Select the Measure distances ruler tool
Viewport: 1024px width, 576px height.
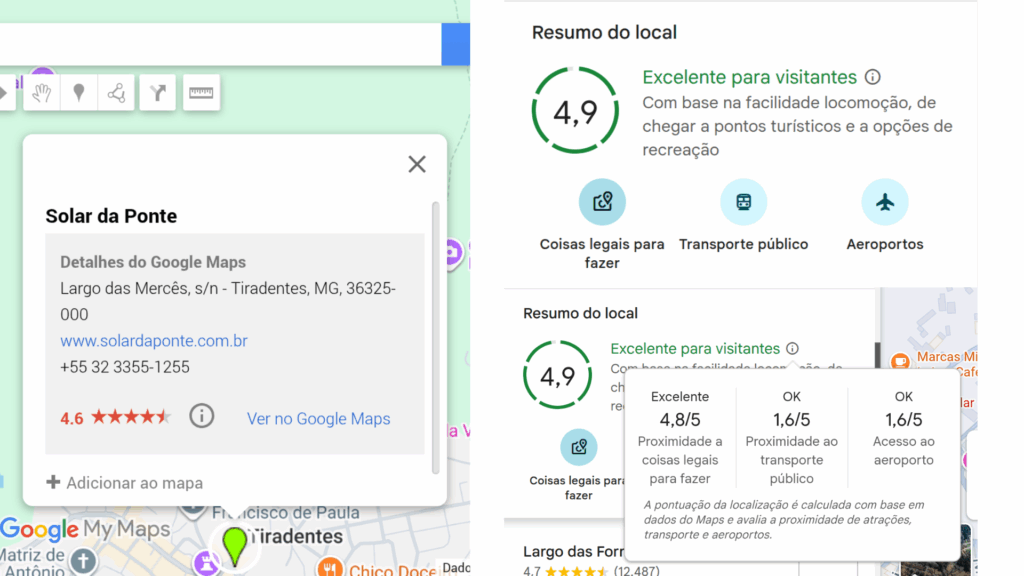tap(200, 92)
